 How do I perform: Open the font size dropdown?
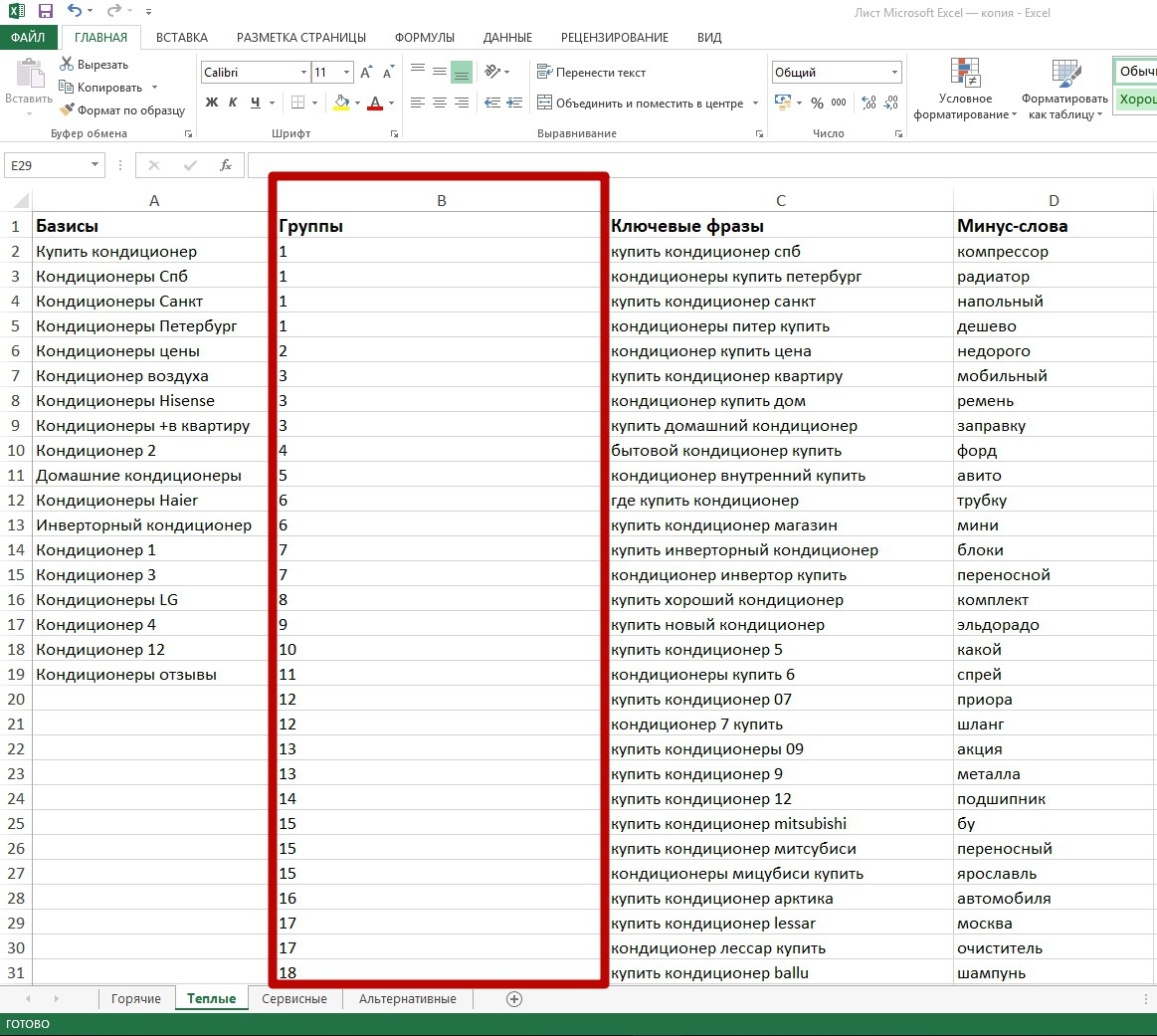coord(347,72)
